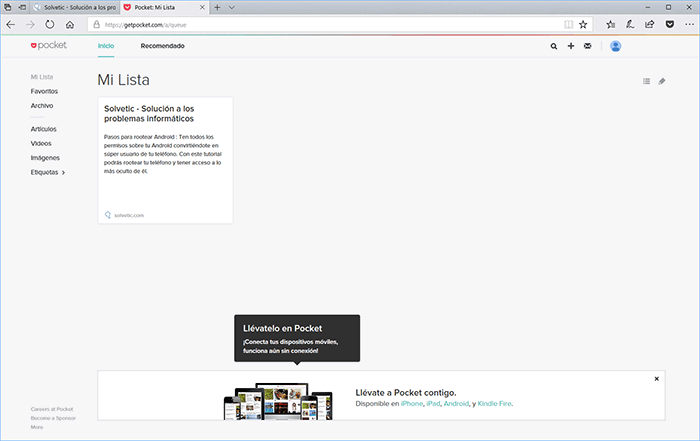This screenshot has height=441, width=700.
Task: Search Pocket with magnifier icon
Action: coord(554,46)
